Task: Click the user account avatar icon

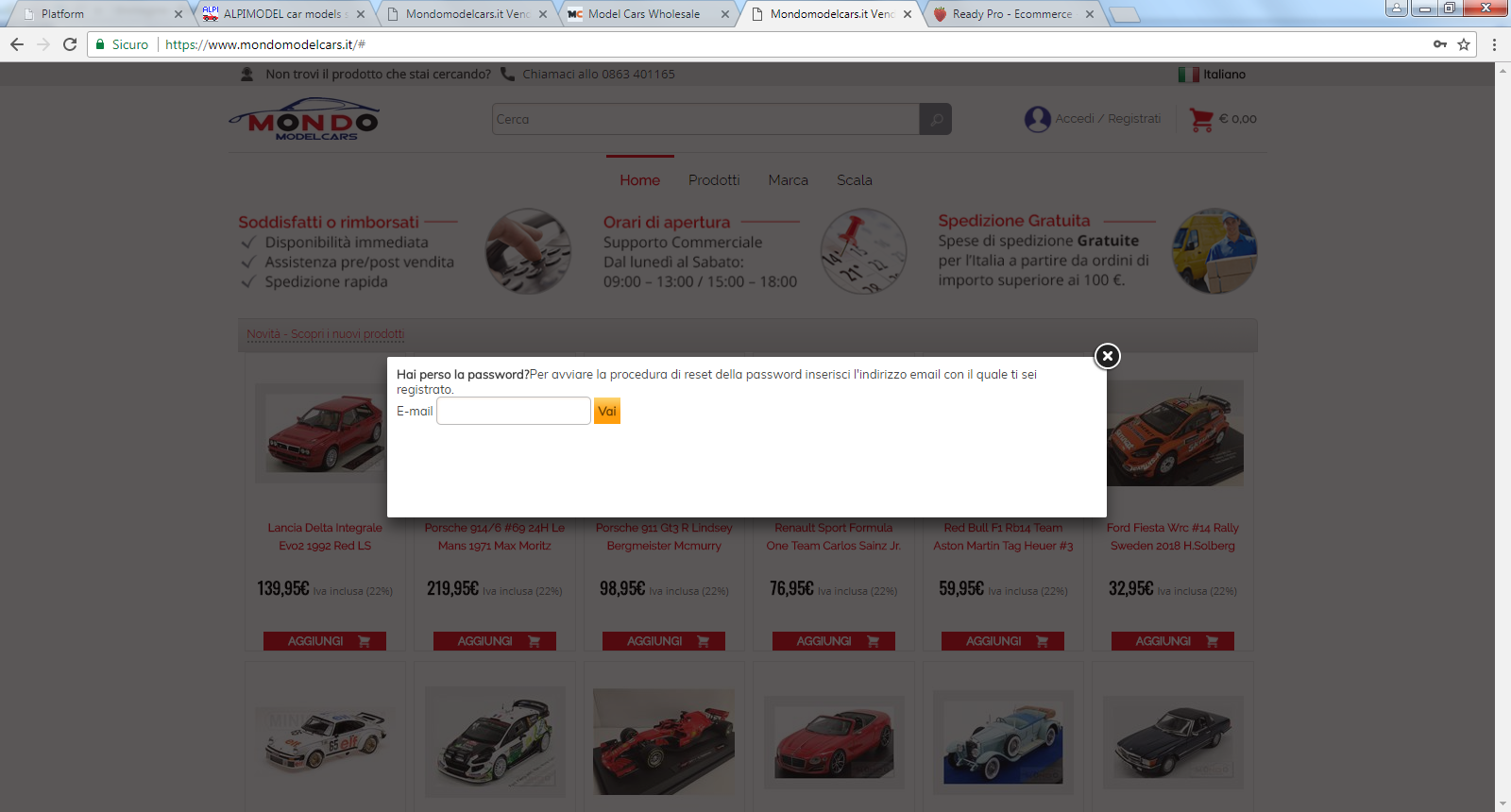Action: pos(1038,119)
